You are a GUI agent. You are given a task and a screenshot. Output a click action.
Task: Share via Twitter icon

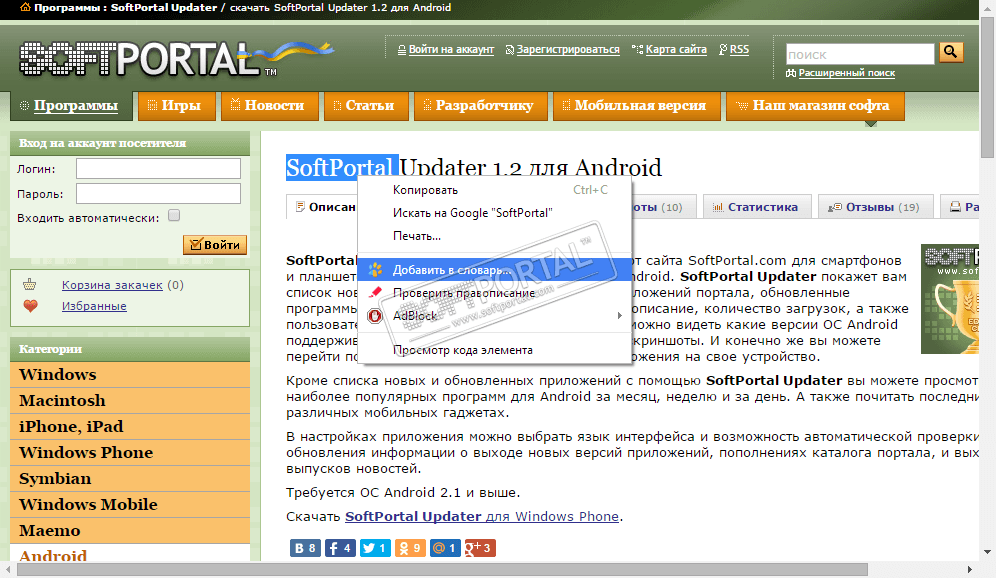click(x=375, y=548)
